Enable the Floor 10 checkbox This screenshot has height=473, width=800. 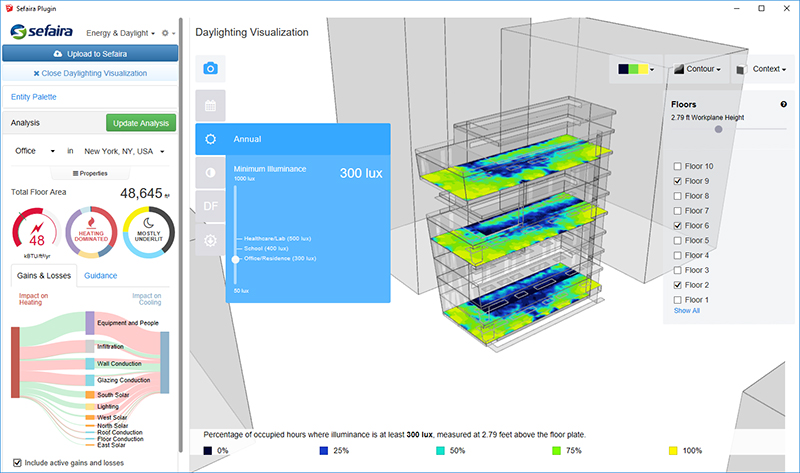pyautogui.click(x=679, y=166)
